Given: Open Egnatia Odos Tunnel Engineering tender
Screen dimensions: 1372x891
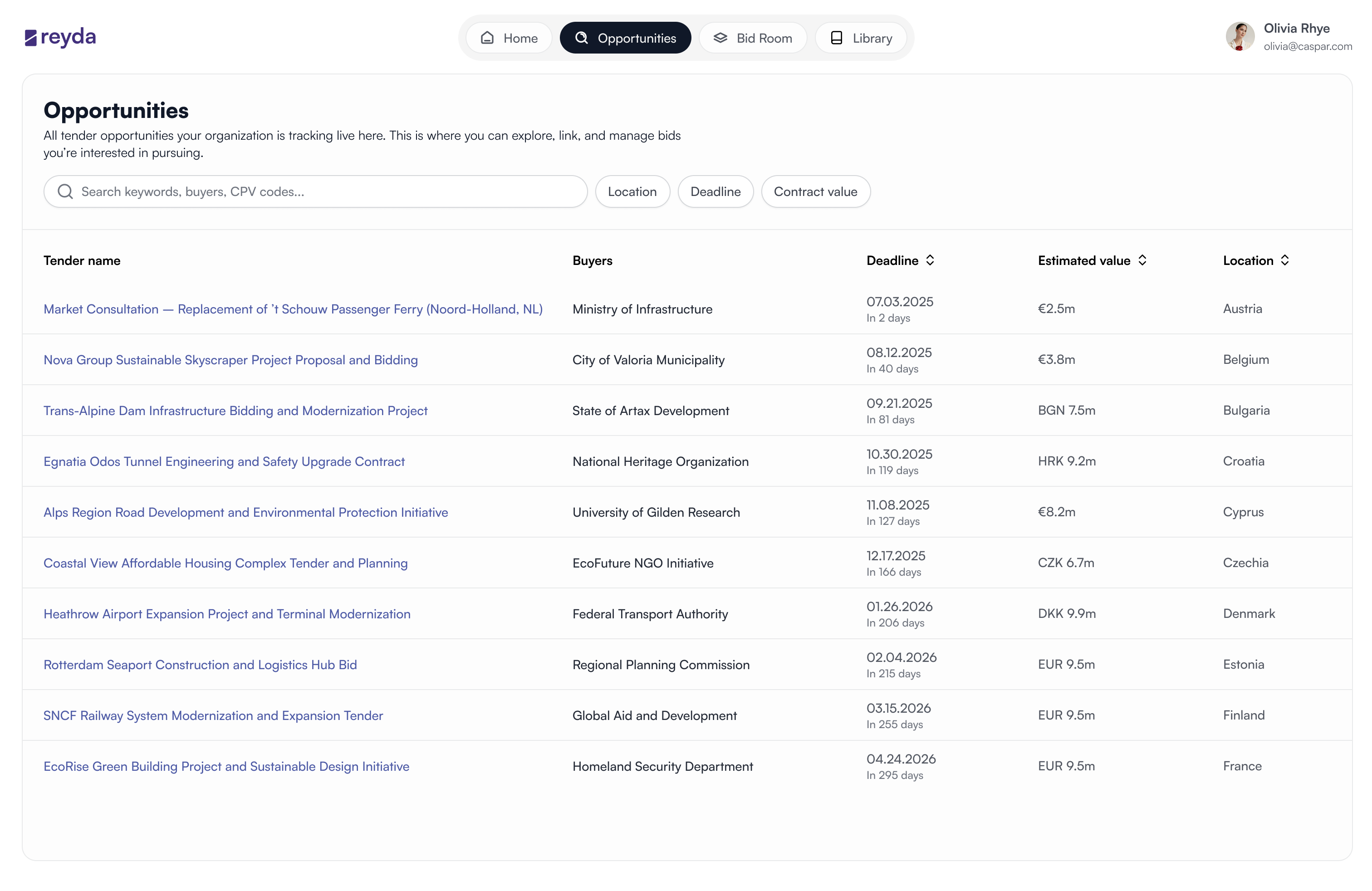Looking at the screenshot, I should [224, 461].
